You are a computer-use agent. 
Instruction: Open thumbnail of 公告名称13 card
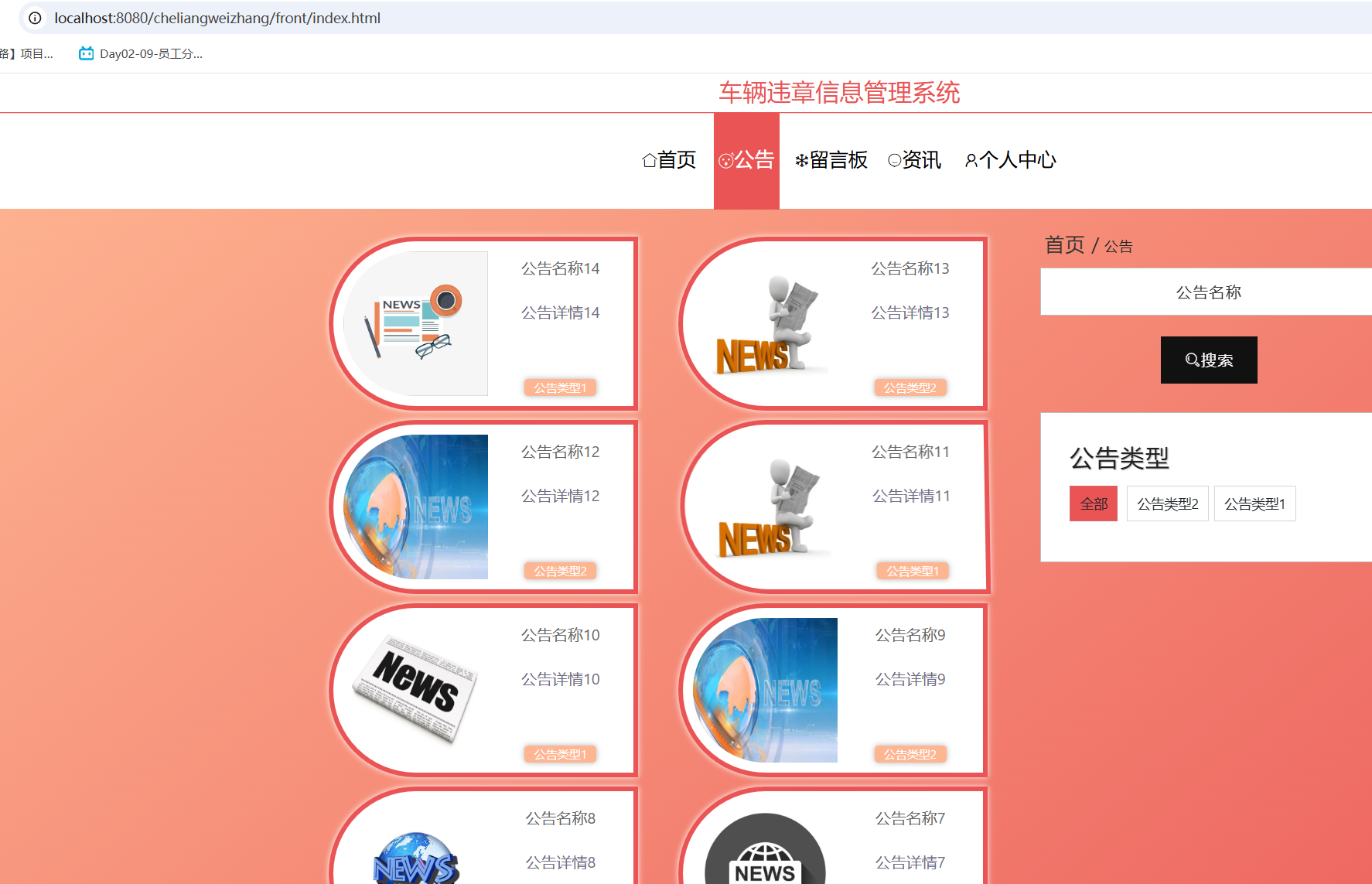click(x=766, y=323)
